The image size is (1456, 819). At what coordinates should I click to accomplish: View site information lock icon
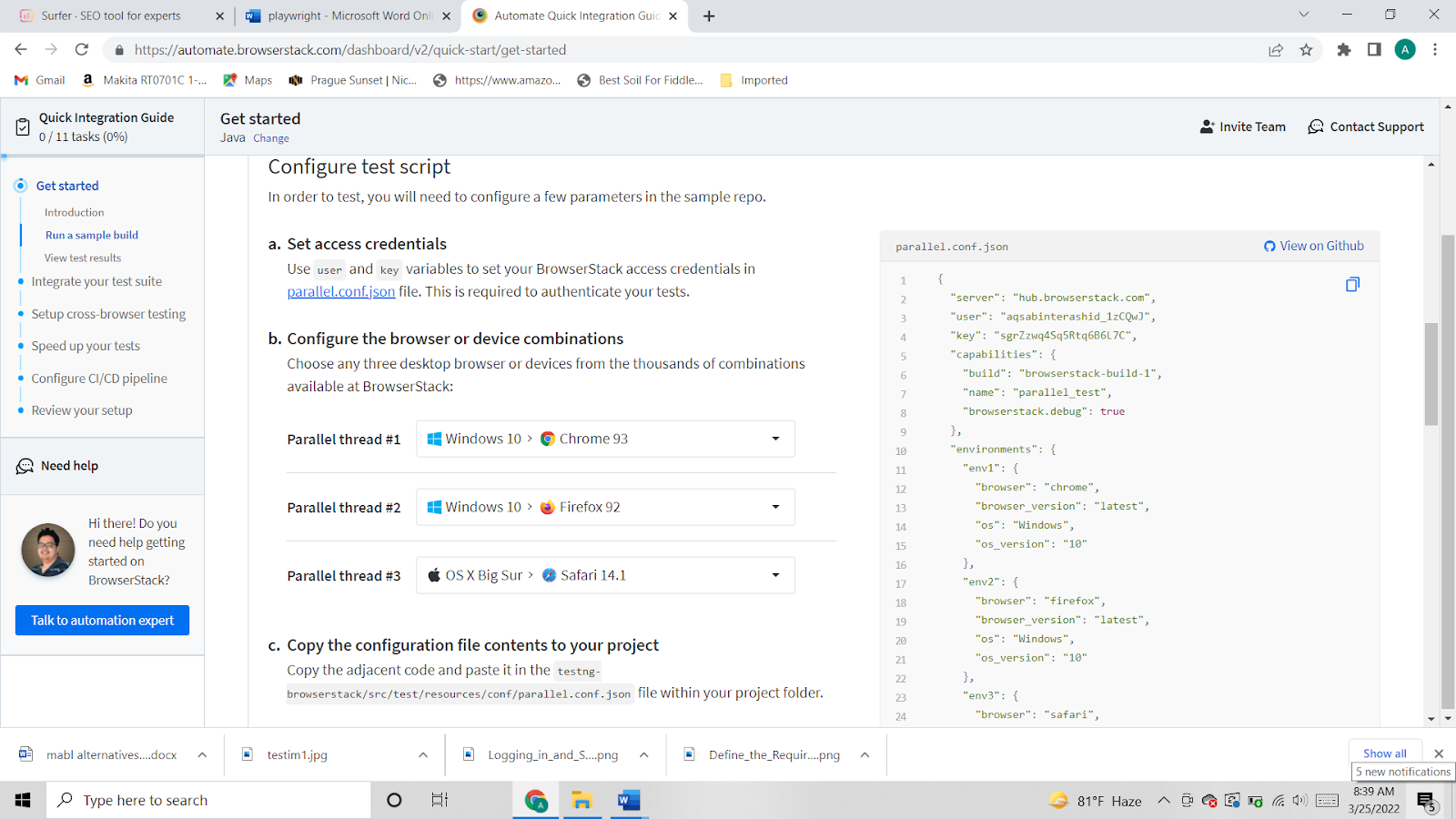pyautogui.click(x=119, y=50)
